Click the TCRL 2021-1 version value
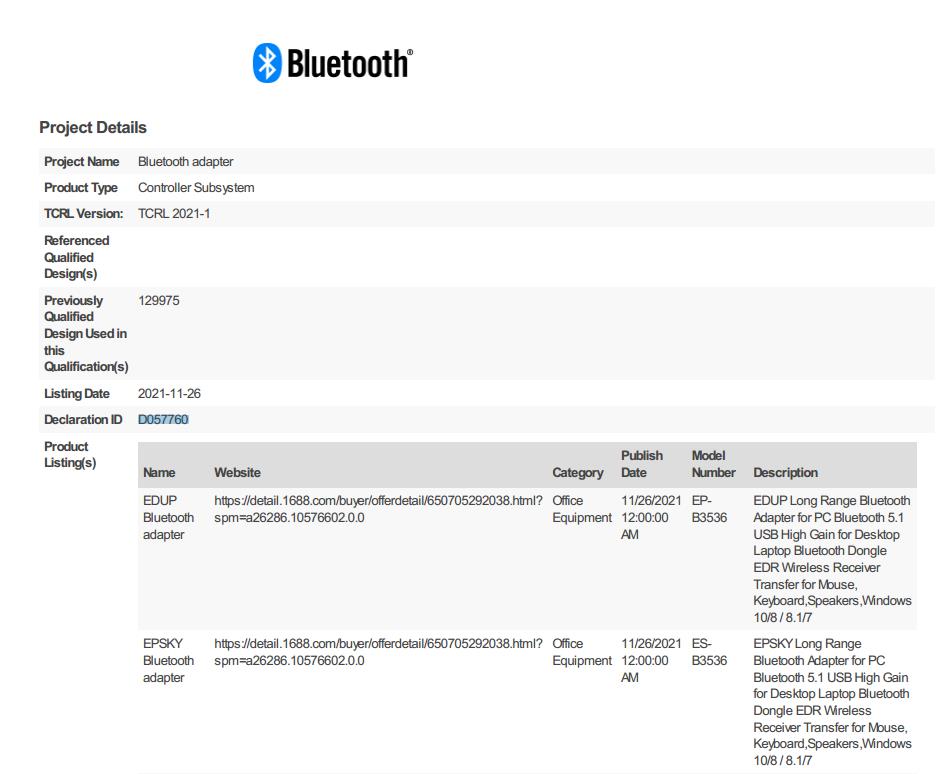The height and width of the screenshot is (774, 945). [x=174, y=213]
